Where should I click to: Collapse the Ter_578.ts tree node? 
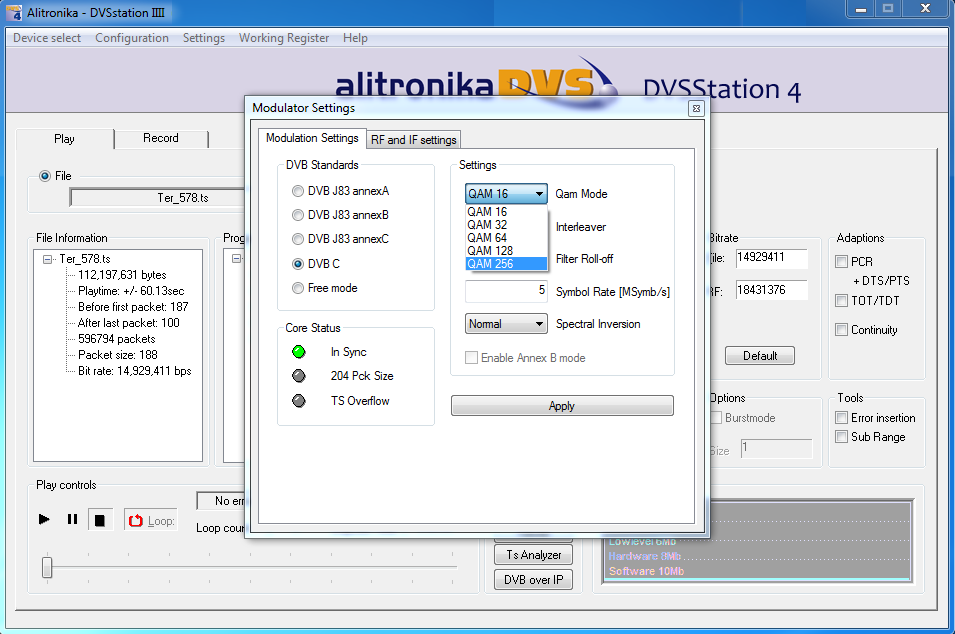coord(49,259)
